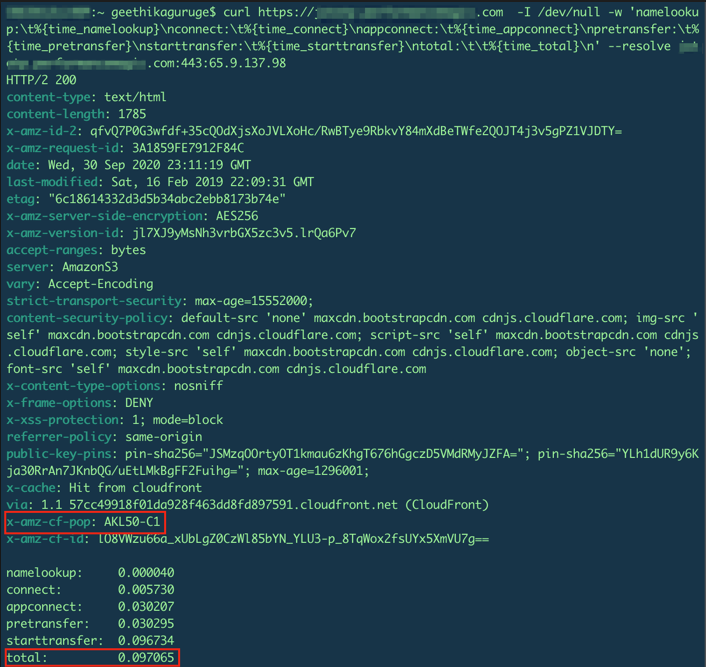Click the connect timing 0.005730
The image size is (706, 667).
pyautogui.click(x=146, y=590)
